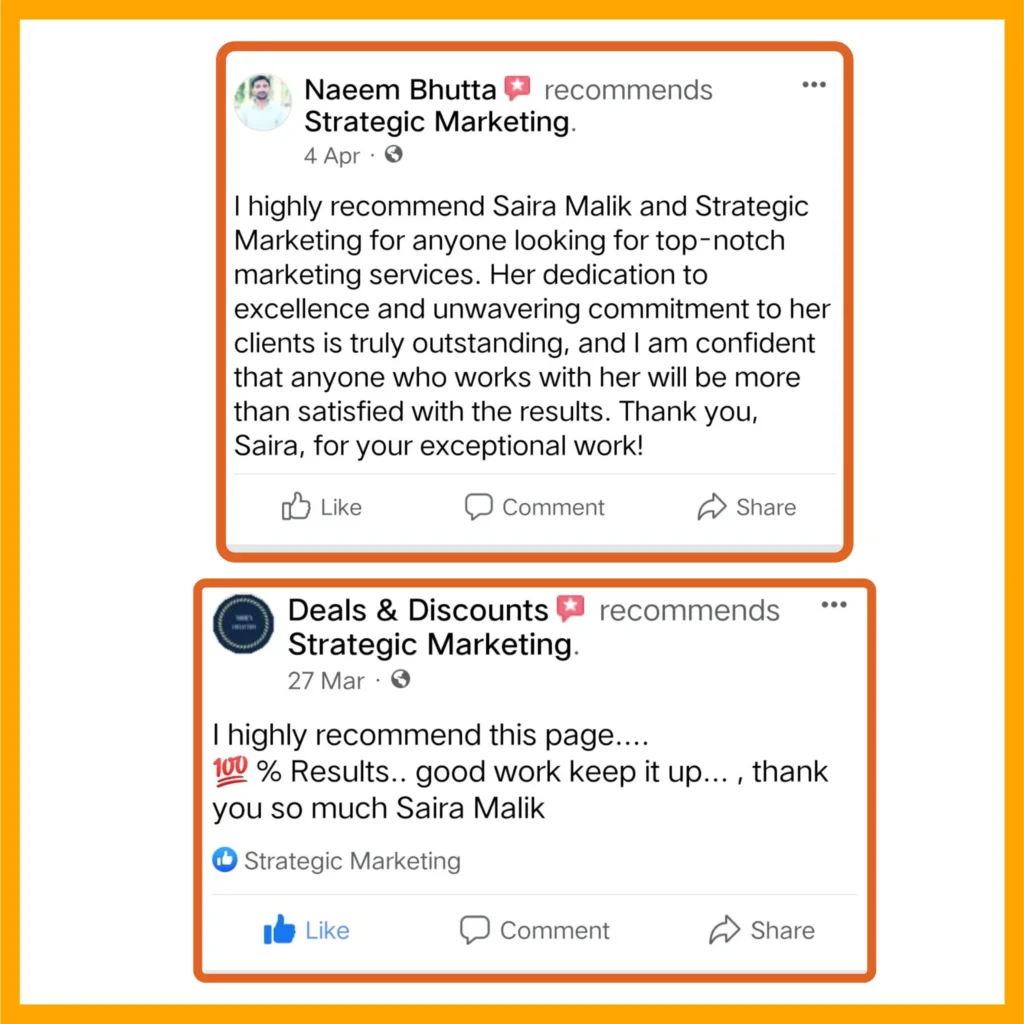
Task: Open the Naeem Bhutta profile name link
Action: [400, 90]
